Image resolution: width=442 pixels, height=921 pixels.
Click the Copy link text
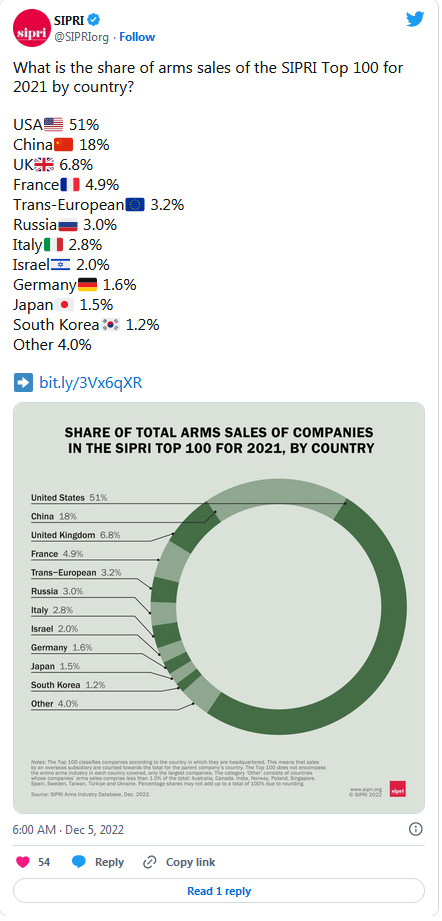191,862
